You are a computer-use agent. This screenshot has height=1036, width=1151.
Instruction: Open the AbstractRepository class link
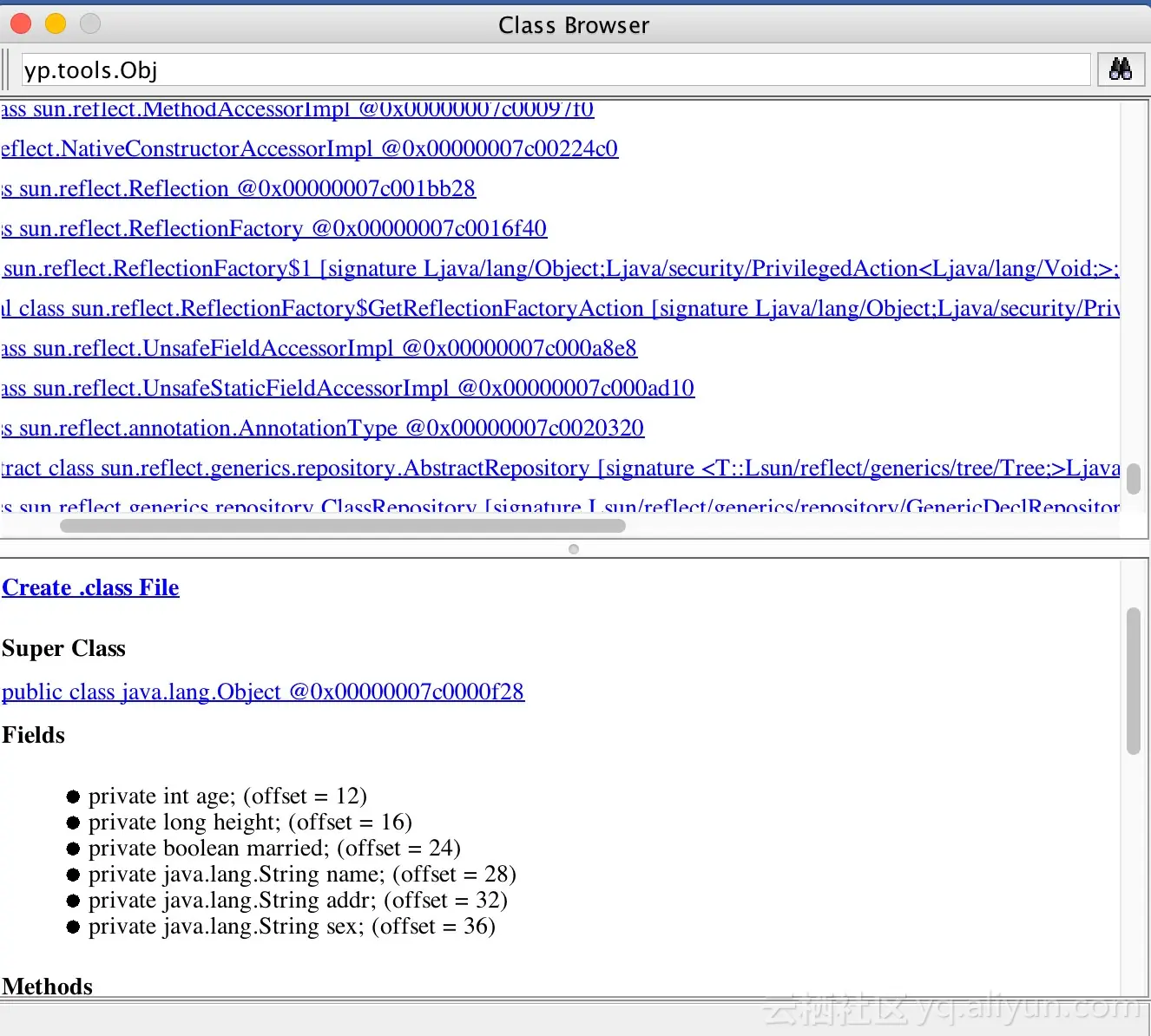(x=561, y=468)
